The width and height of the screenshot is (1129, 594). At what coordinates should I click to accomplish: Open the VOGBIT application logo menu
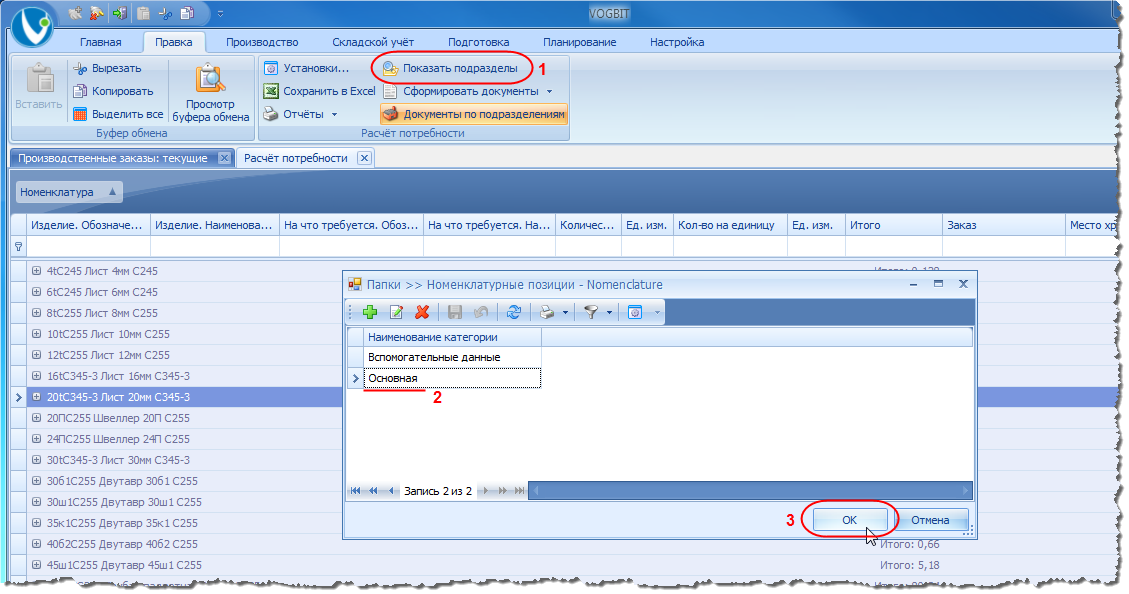tap(32, 25)
